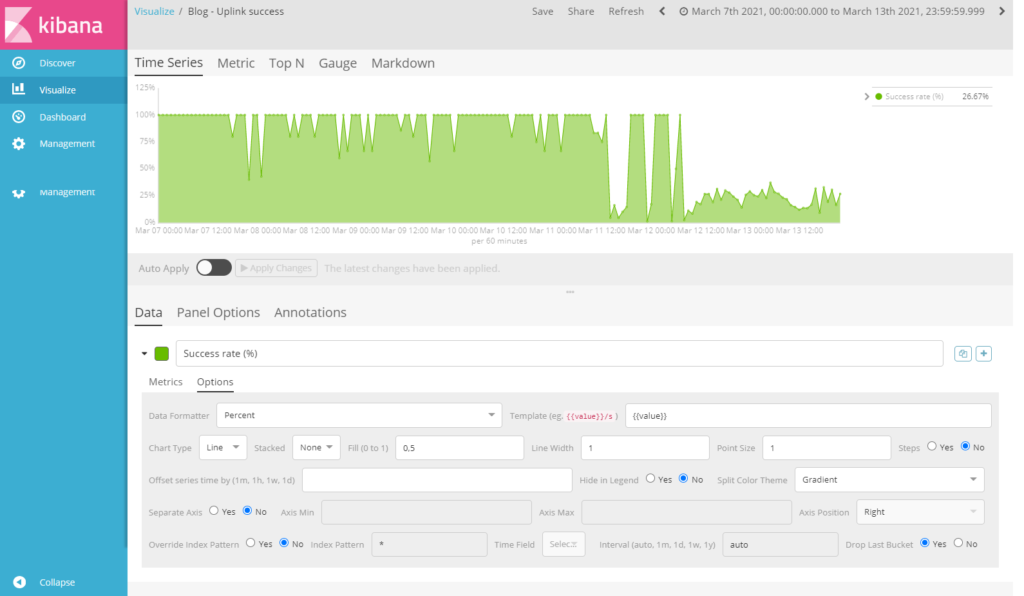1024x596 pixels.
Task: Open the Panel Options tab
Action: click(x=218, y=313)
